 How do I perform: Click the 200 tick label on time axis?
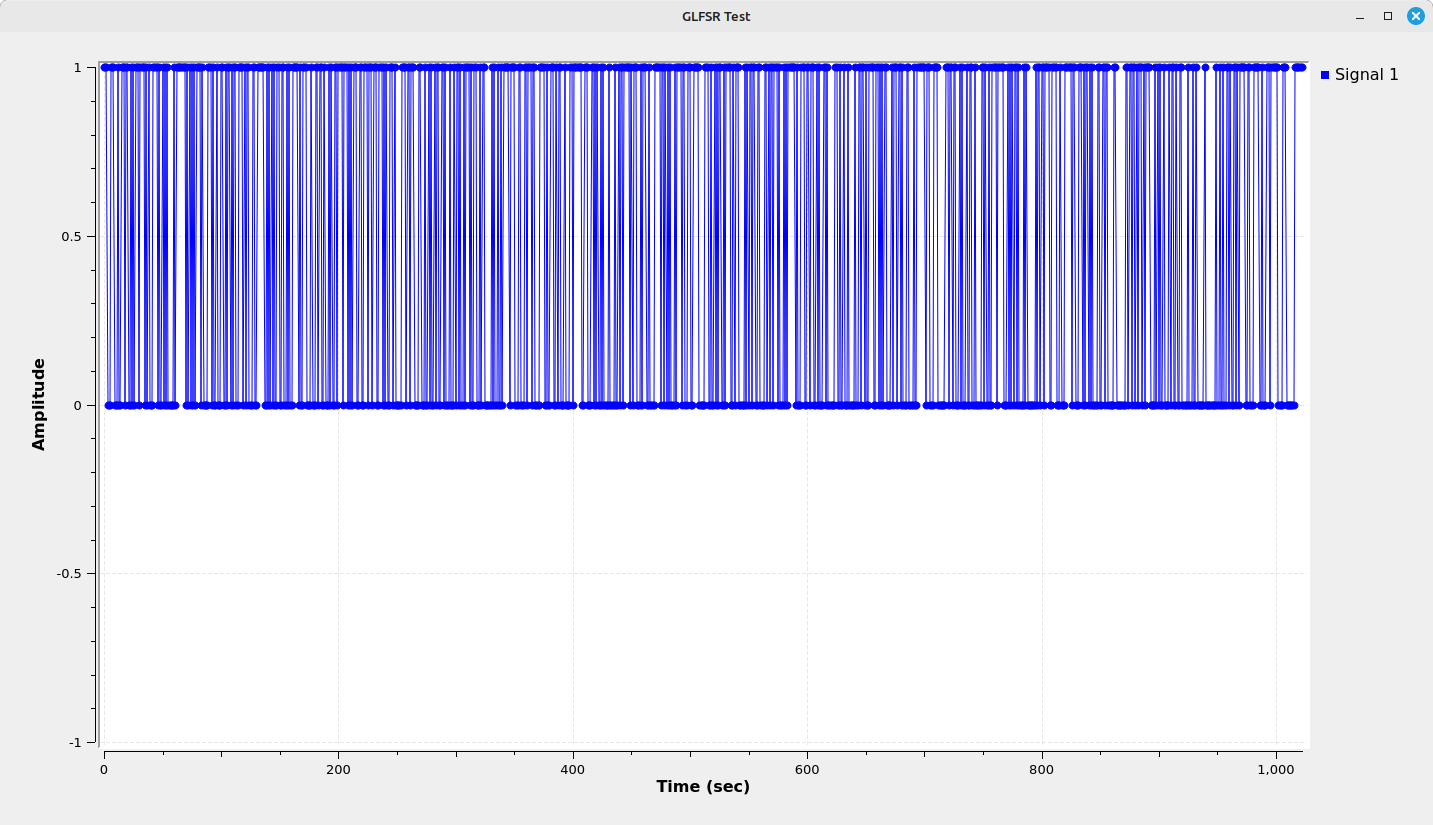(x=338, y=769)
